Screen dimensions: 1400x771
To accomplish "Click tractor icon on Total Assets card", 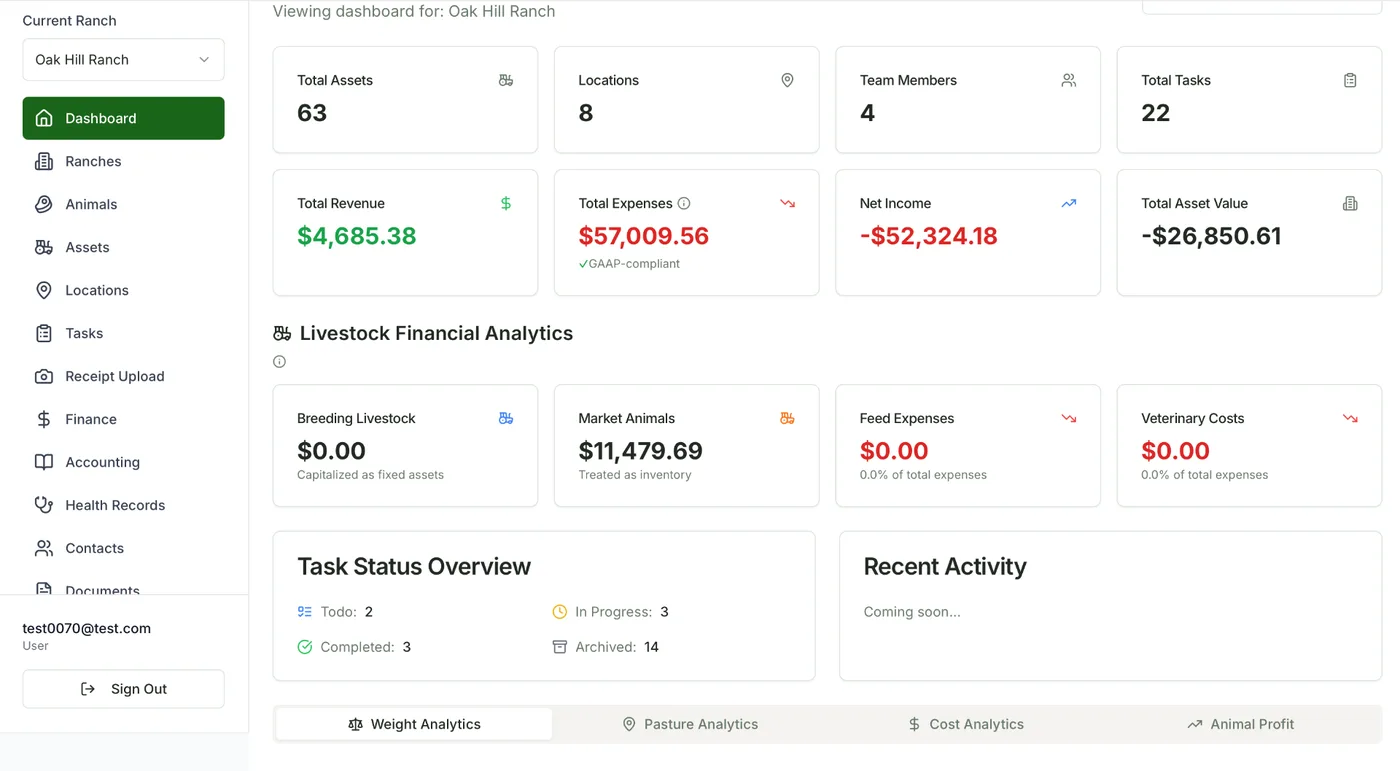I will point(506,80).
